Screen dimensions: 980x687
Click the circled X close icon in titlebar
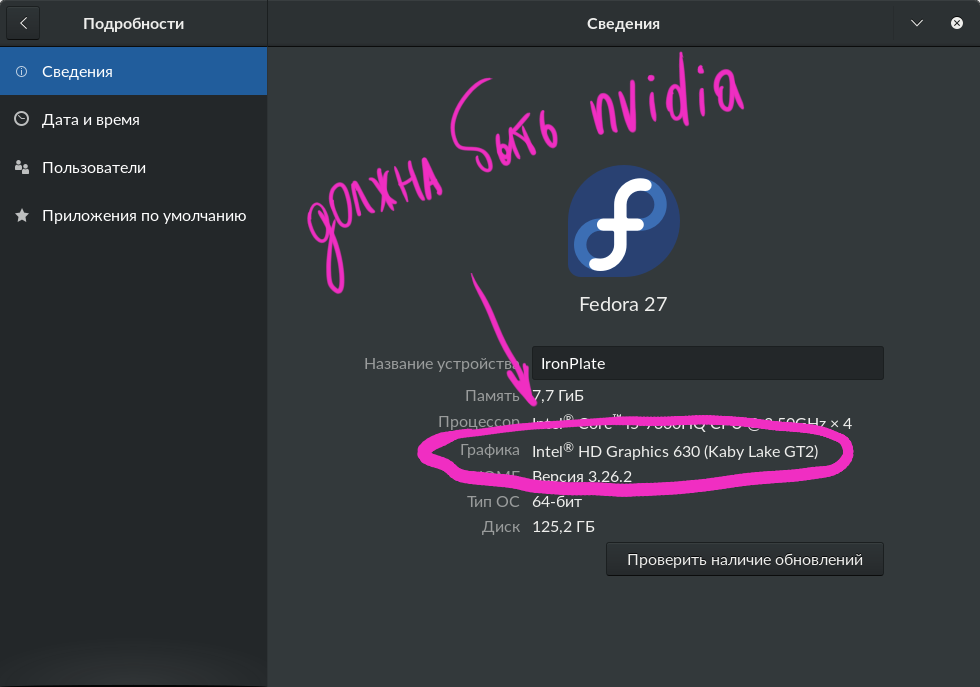click(x=958, y=22)
